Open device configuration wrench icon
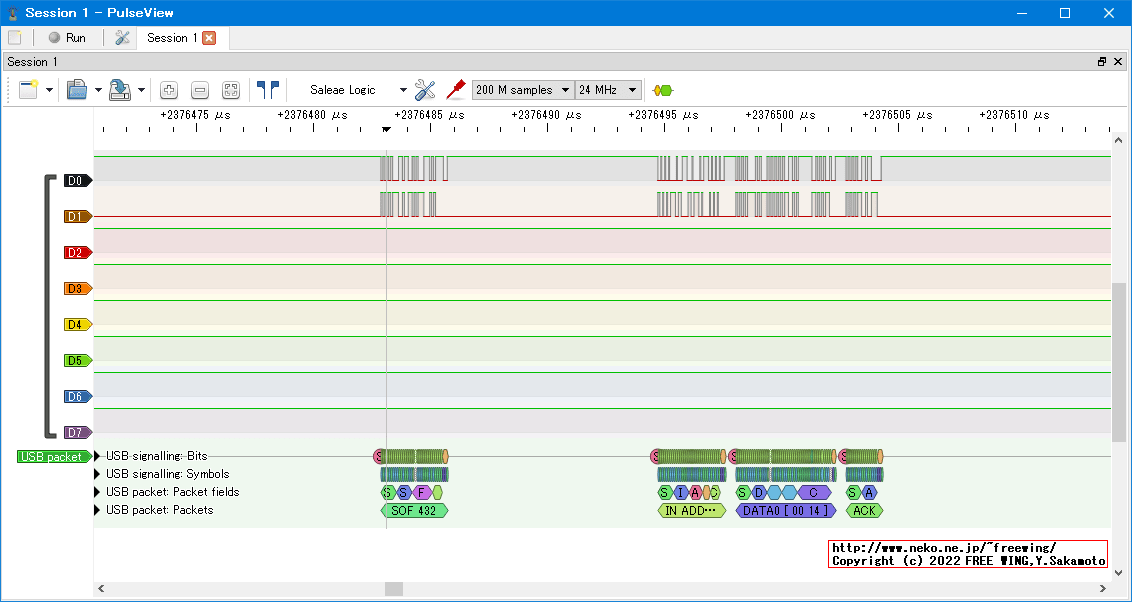The width and height of the screenshot is (1132, 602). (x=425, y=90)
